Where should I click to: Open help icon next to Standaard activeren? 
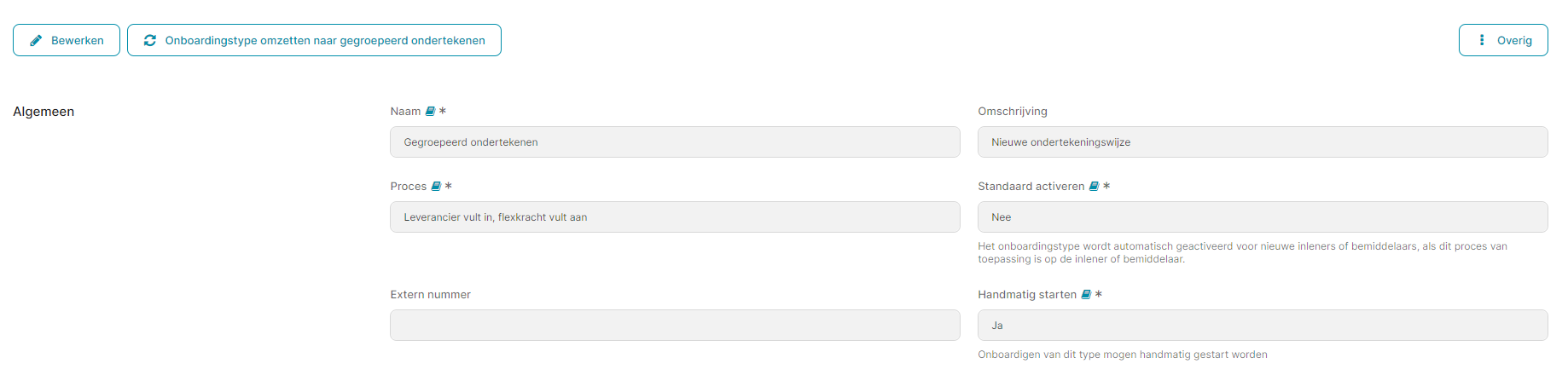point(1095,187)
